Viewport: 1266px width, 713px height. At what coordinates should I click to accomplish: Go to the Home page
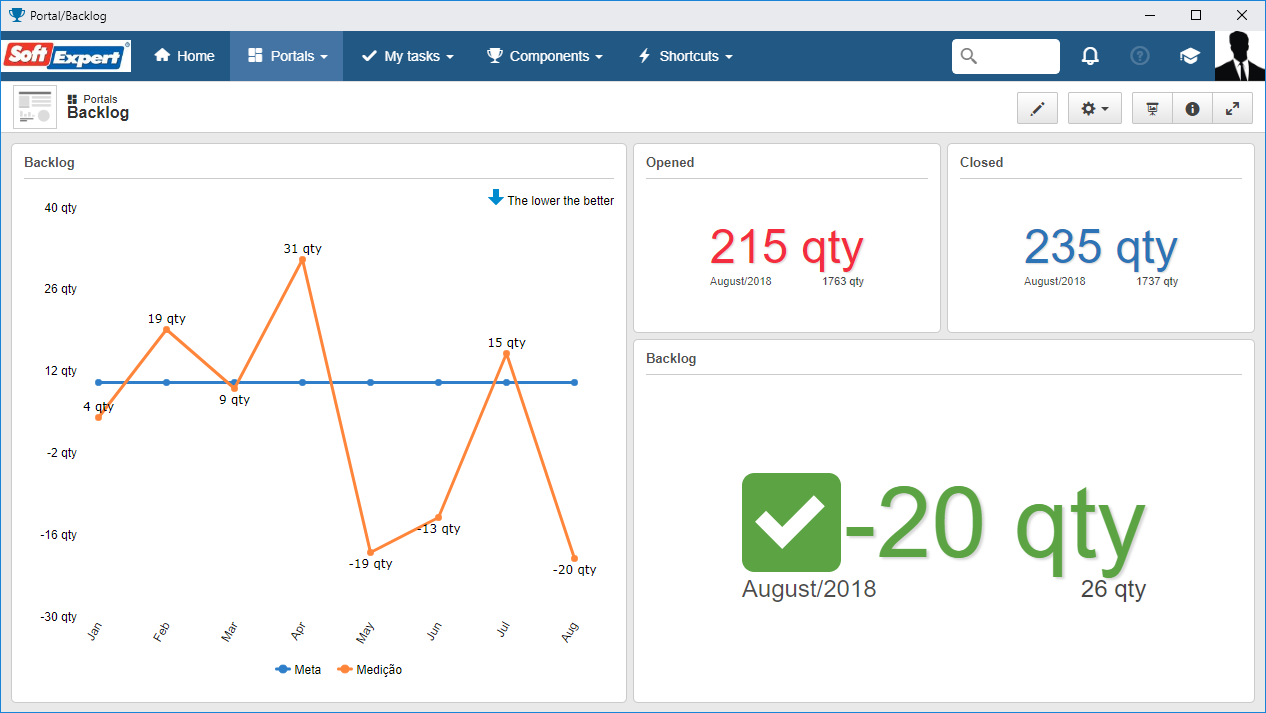click(x=184, y=56)
